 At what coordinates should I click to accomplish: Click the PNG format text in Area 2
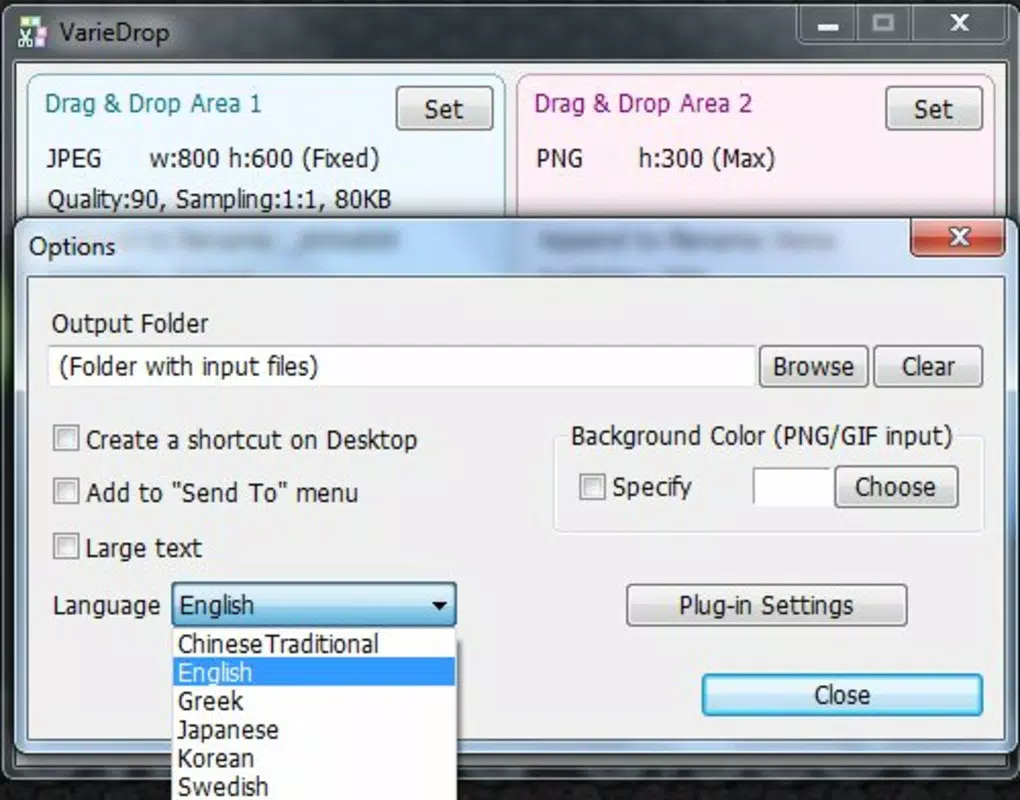pos(559,159)
